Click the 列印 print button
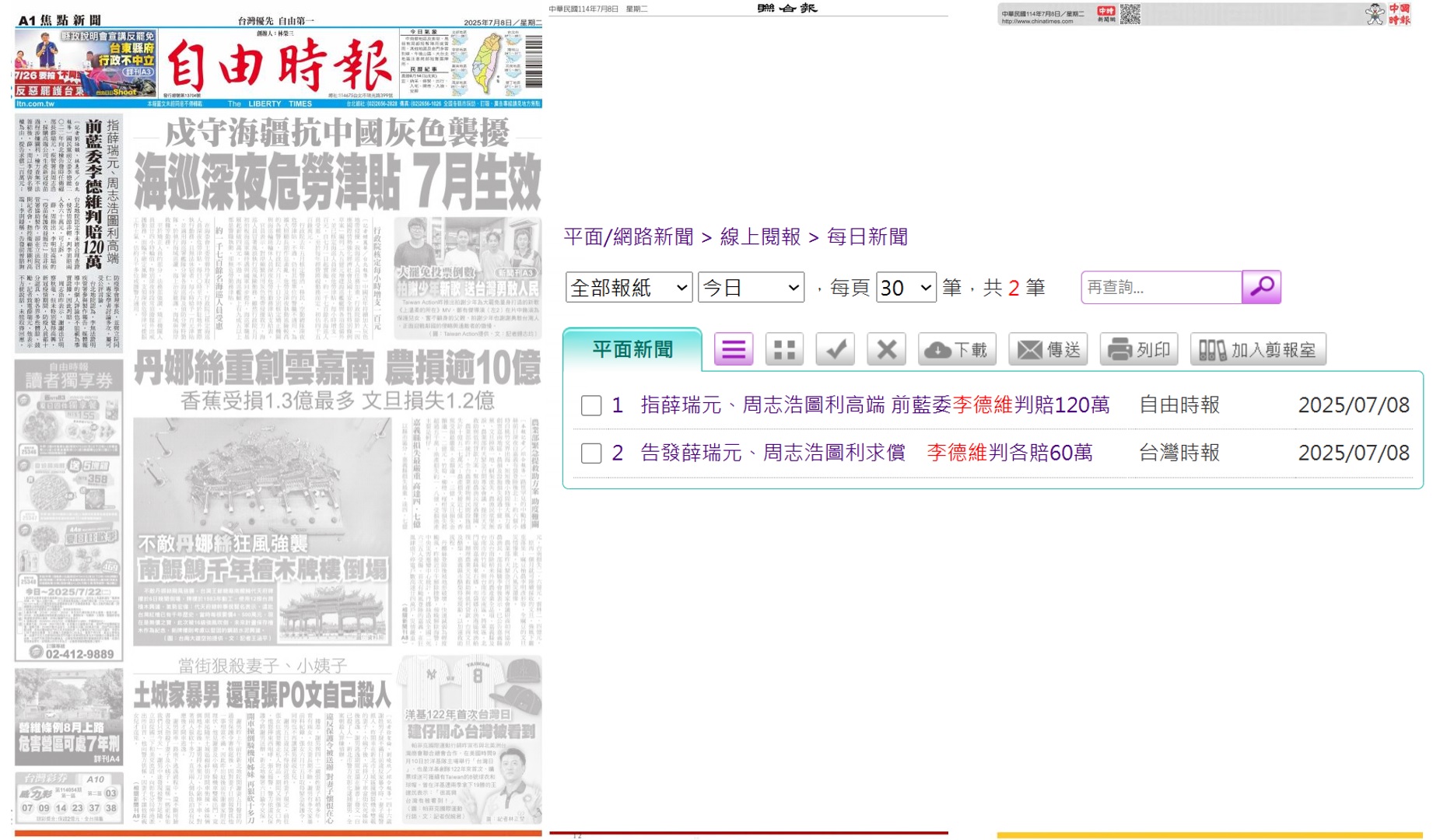Viewport: 1433px width, 840px height. pos(1139,349)
